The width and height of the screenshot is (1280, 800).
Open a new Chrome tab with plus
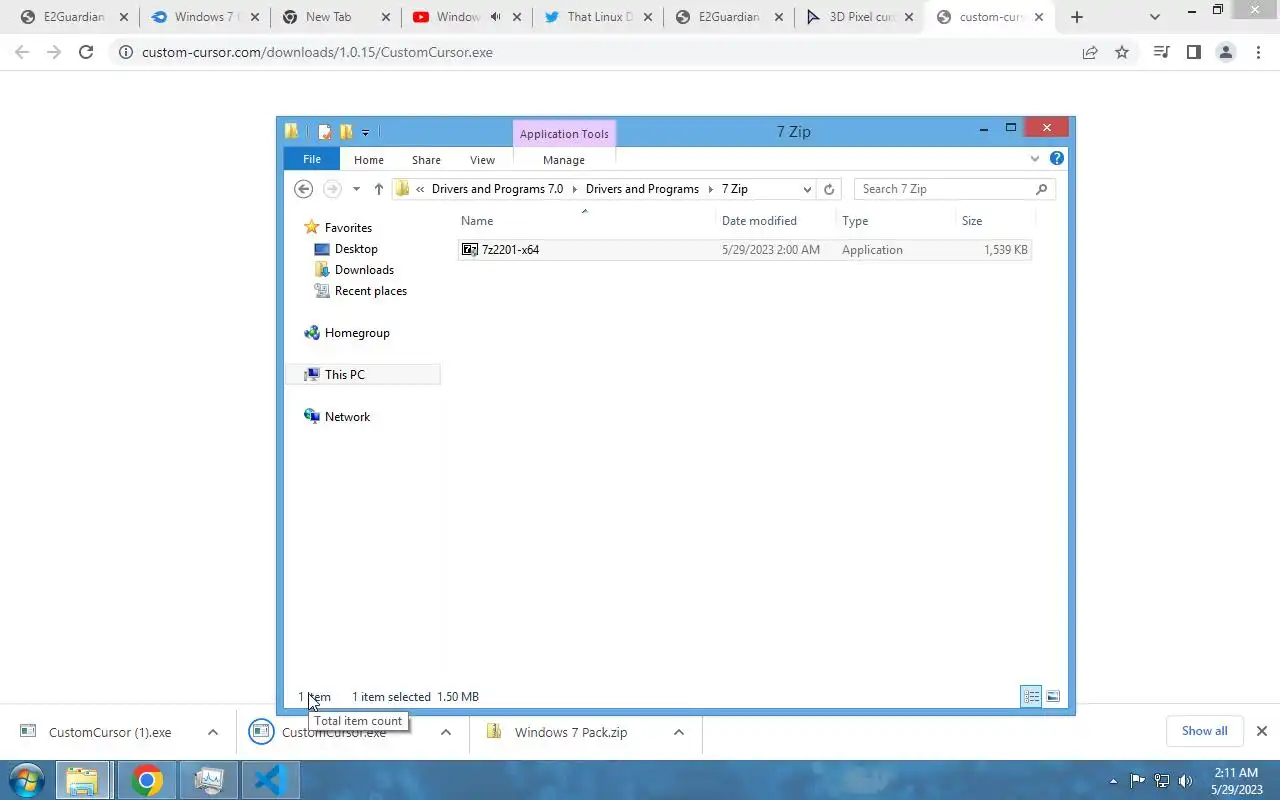click(x=1077, y=17)
